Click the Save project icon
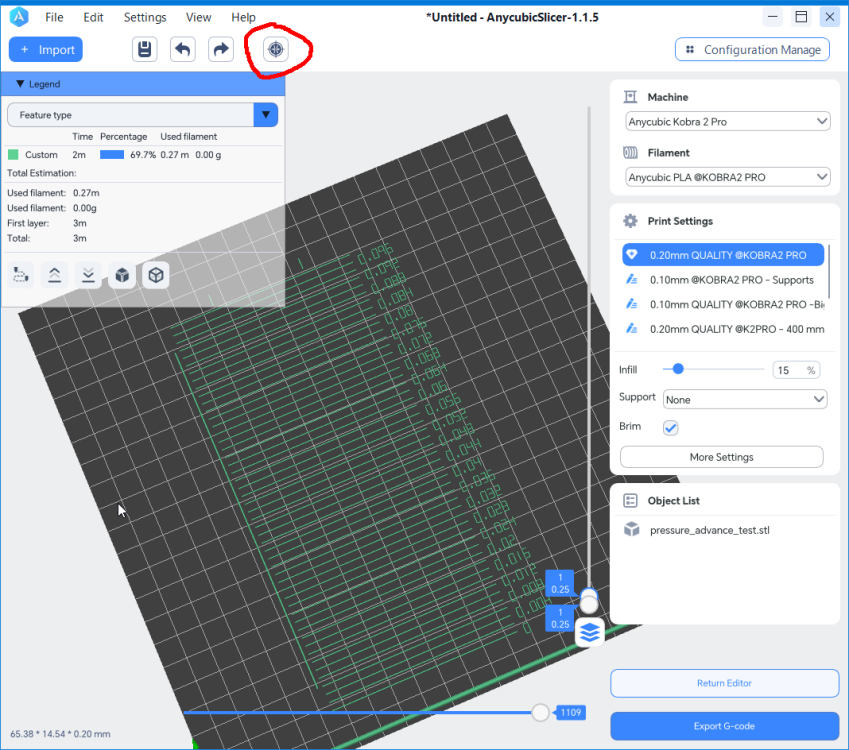The height and width of the screenshot is (750, 849). [145, 49]
